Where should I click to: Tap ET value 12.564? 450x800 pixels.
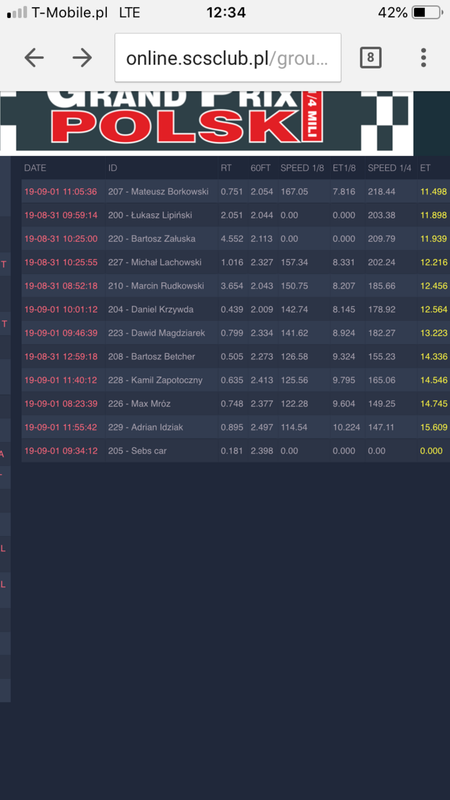click(434, 309)
